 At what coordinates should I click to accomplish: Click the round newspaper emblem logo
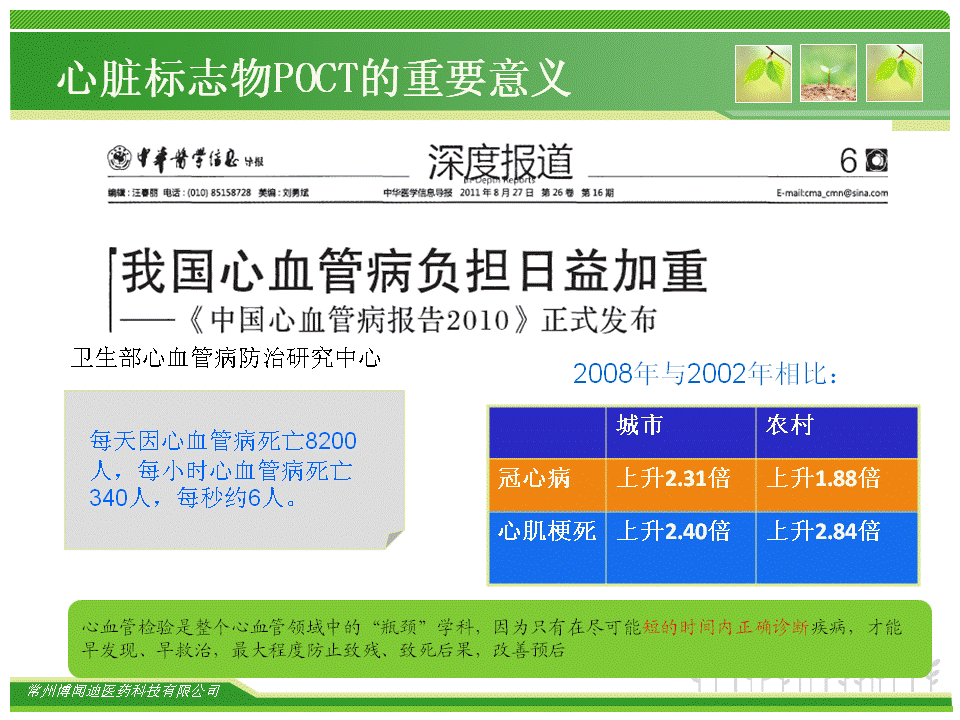tap(120, 159)
